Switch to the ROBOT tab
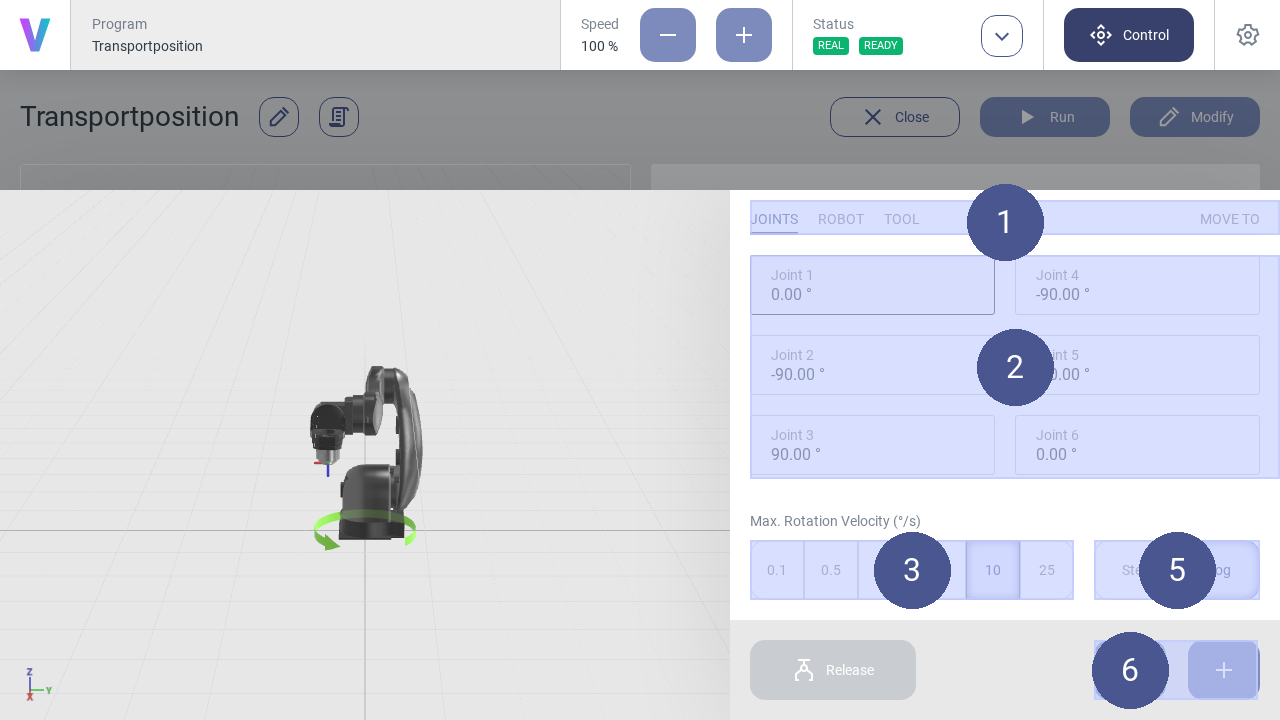The height and width of the screenshot is (720, 1280). click(841, 219)
